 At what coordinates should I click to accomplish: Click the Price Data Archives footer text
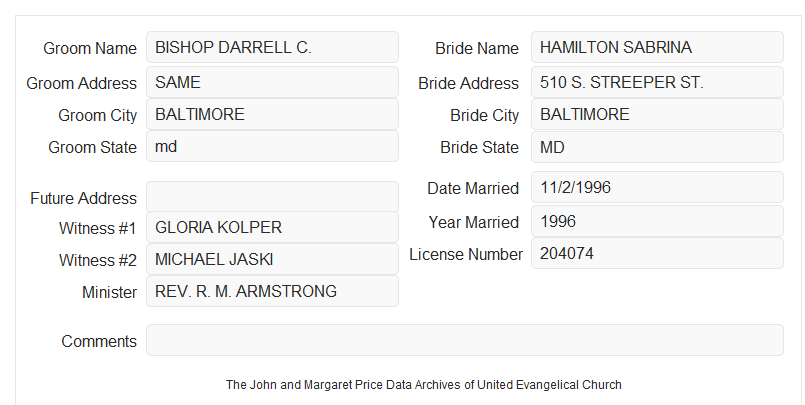(424, 384)
